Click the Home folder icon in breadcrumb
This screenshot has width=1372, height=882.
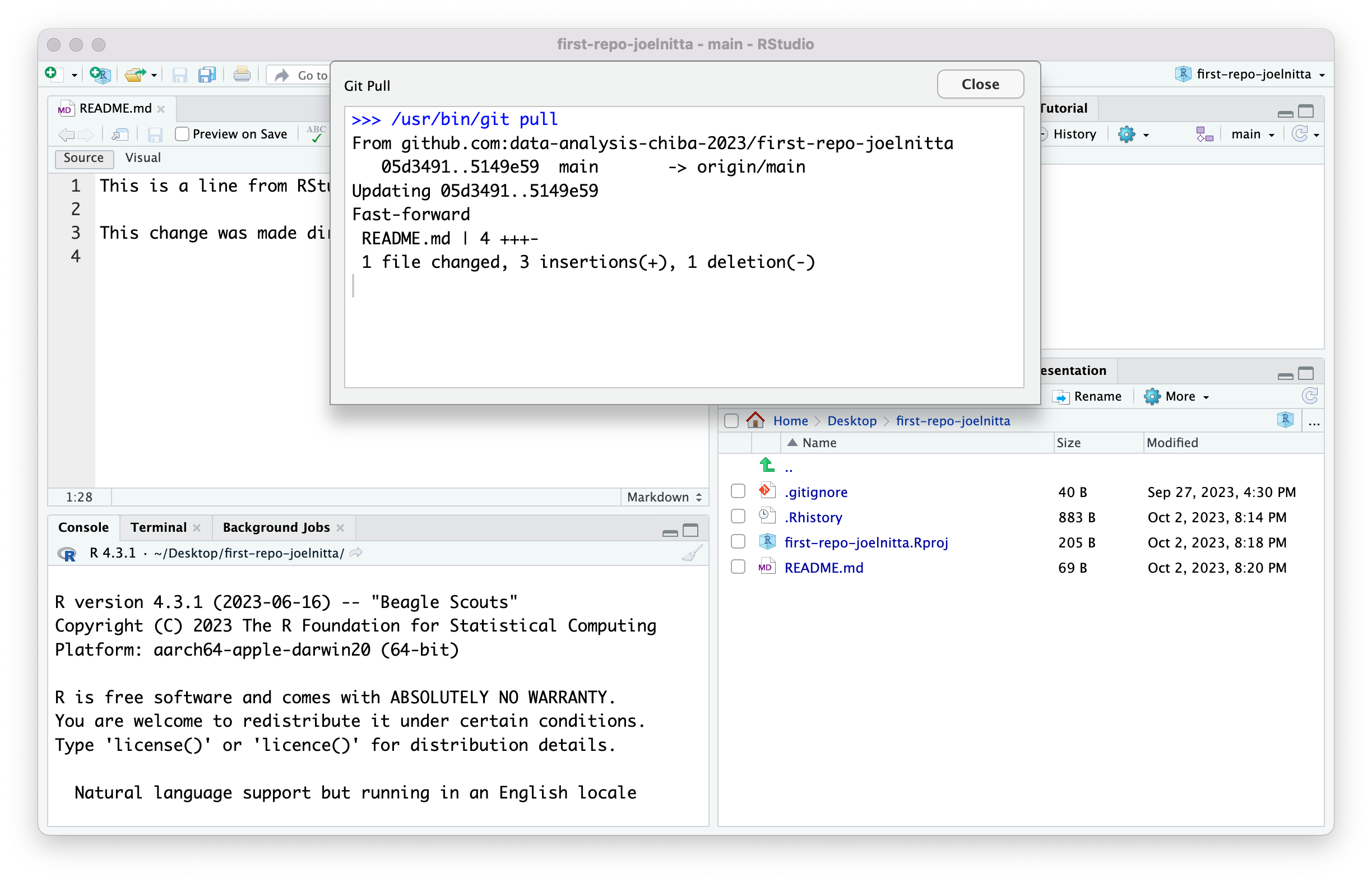pos(755,421)
